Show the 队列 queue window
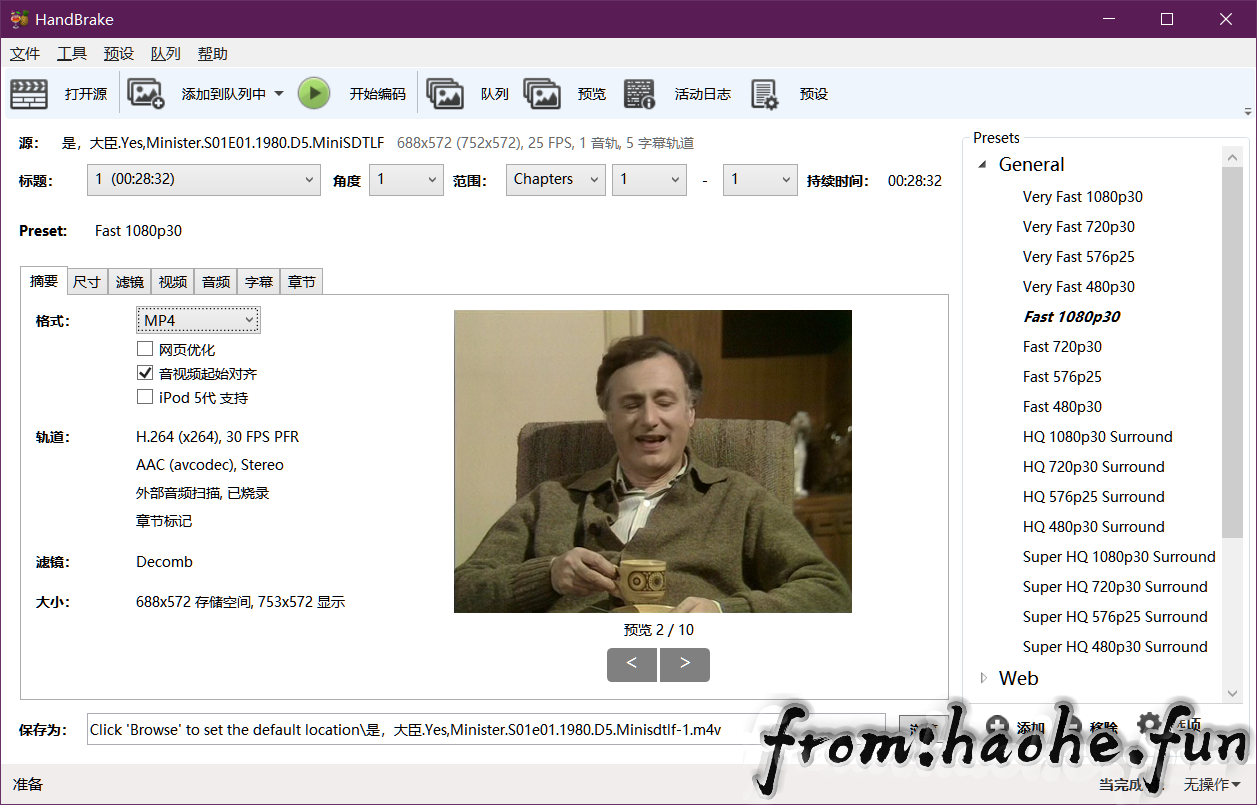 pyautogui.click(x=468, y=94)
